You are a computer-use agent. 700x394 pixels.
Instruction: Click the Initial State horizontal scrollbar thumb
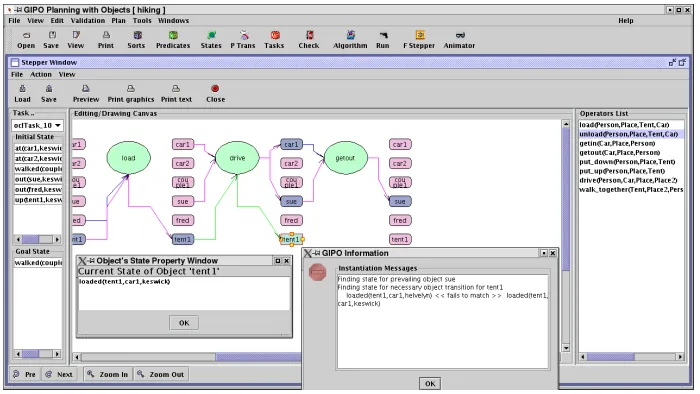(x=30, y=239)
